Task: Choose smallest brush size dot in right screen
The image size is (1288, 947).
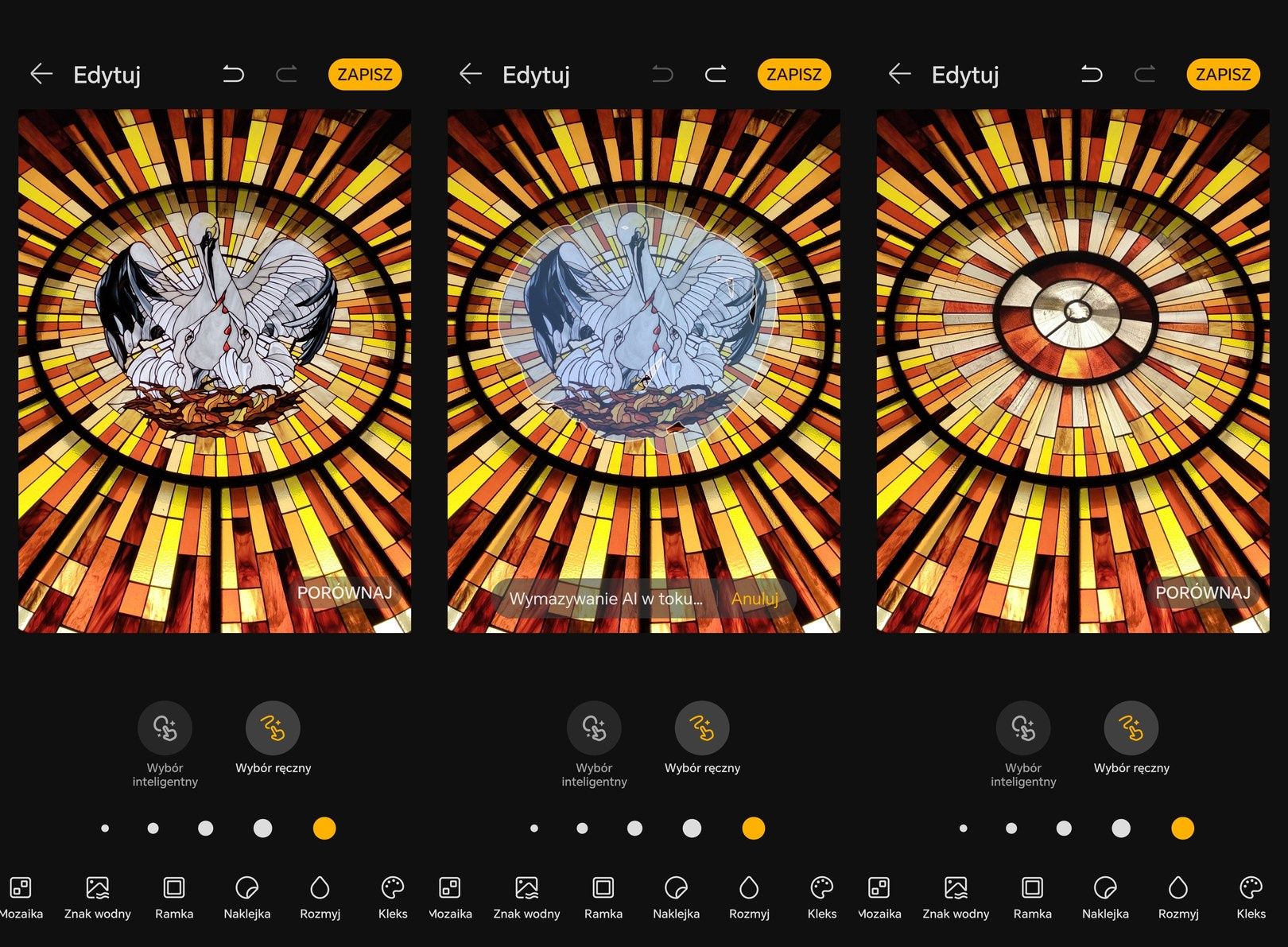Action: (x=964, y=829)
